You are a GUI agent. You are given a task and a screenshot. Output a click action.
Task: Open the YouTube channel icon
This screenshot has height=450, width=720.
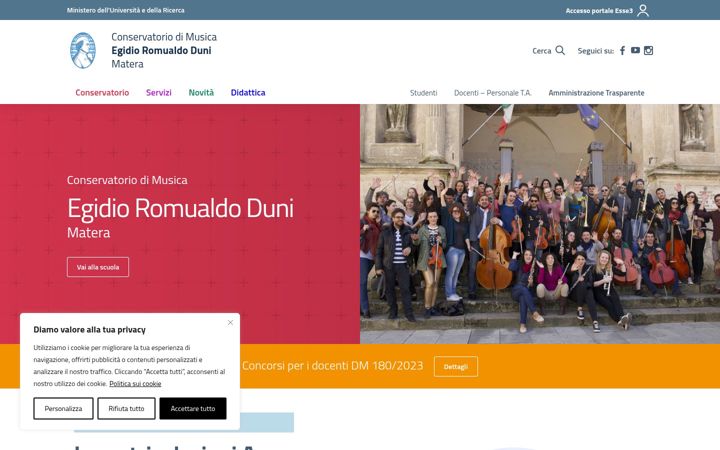tap(635, 50)
